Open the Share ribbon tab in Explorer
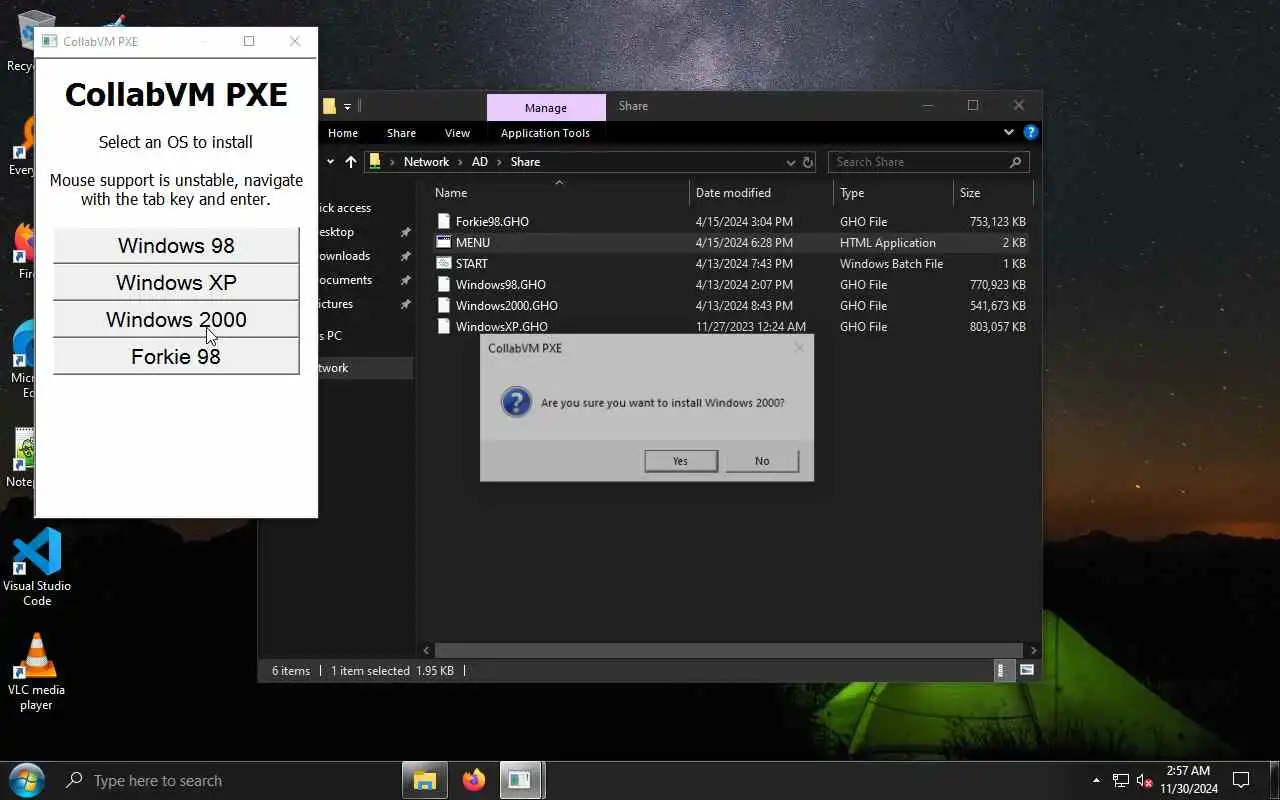This screenshot has width=1280, height=800. point(401,133)
